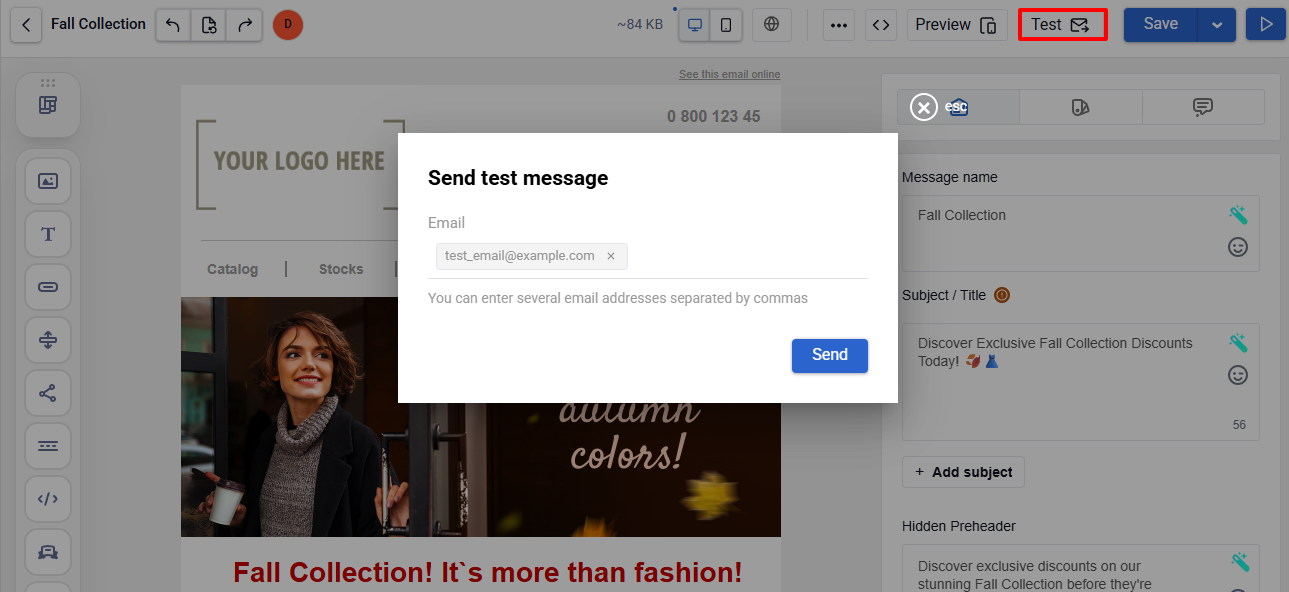The width and height of the screenshot is (1289, 592).
Task: Select the Button block in the sidebar
Action: (x=48, y=287)
